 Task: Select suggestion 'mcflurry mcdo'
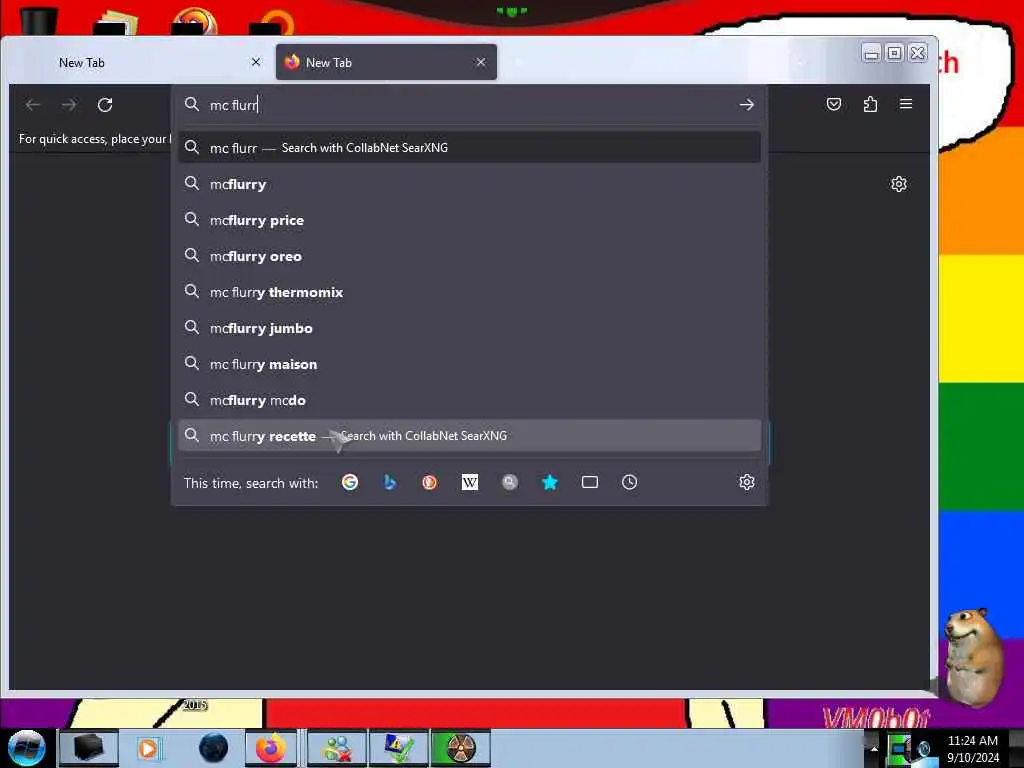coord(470,400)
